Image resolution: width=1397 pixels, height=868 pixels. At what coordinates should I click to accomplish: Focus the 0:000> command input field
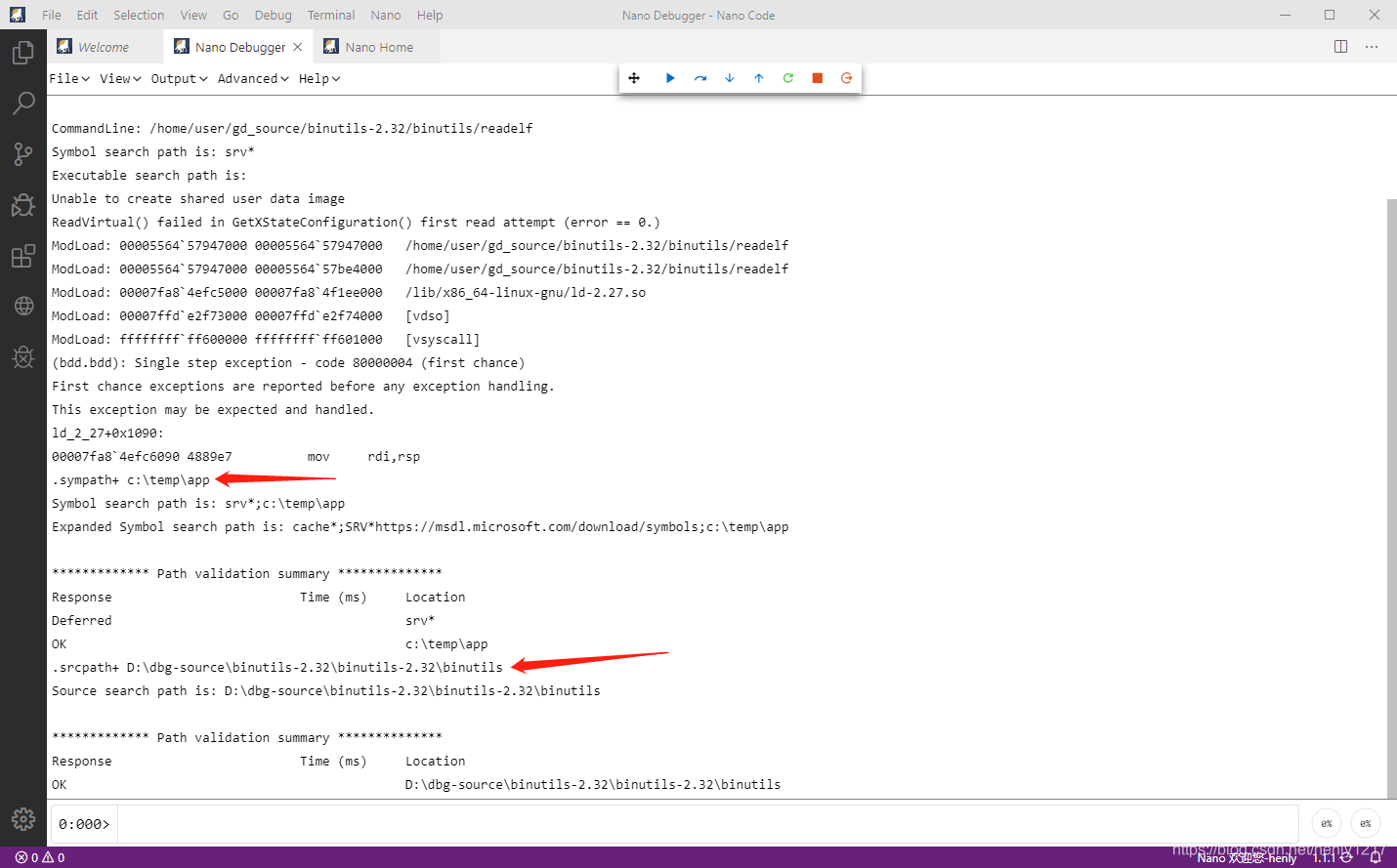pyautogui.click(x=707, y=824)
